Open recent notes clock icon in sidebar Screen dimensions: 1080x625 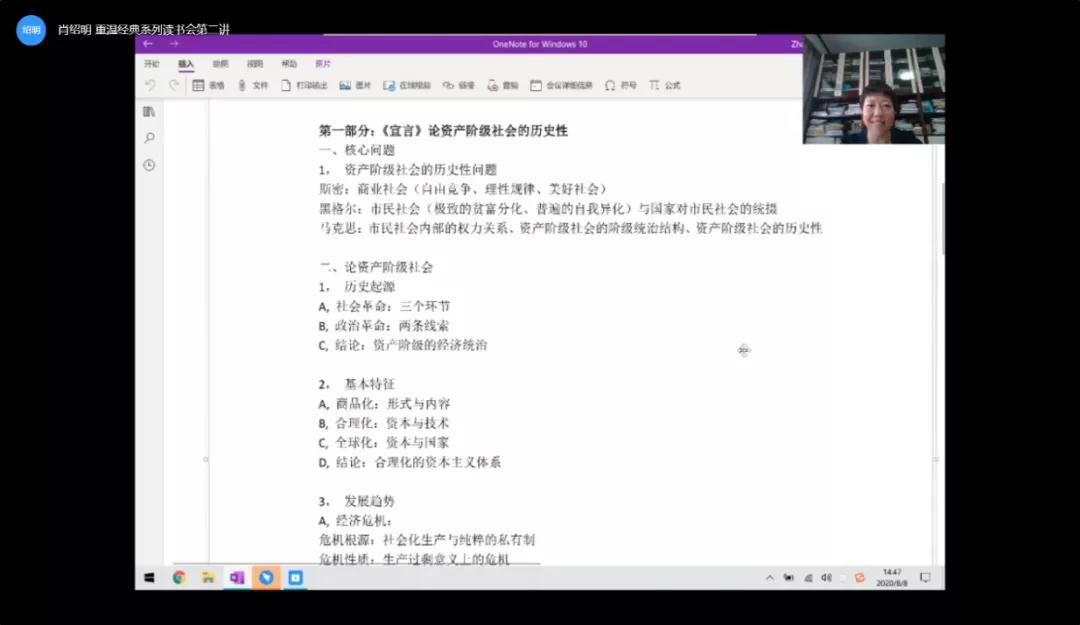(149, 165)
